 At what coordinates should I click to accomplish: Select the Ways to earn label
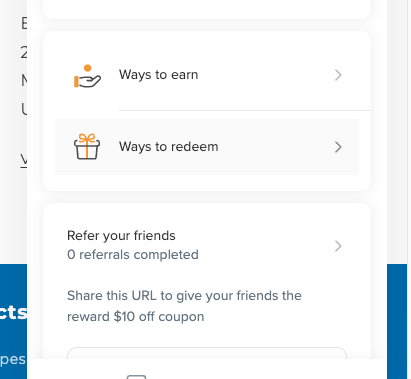point(159,75)
